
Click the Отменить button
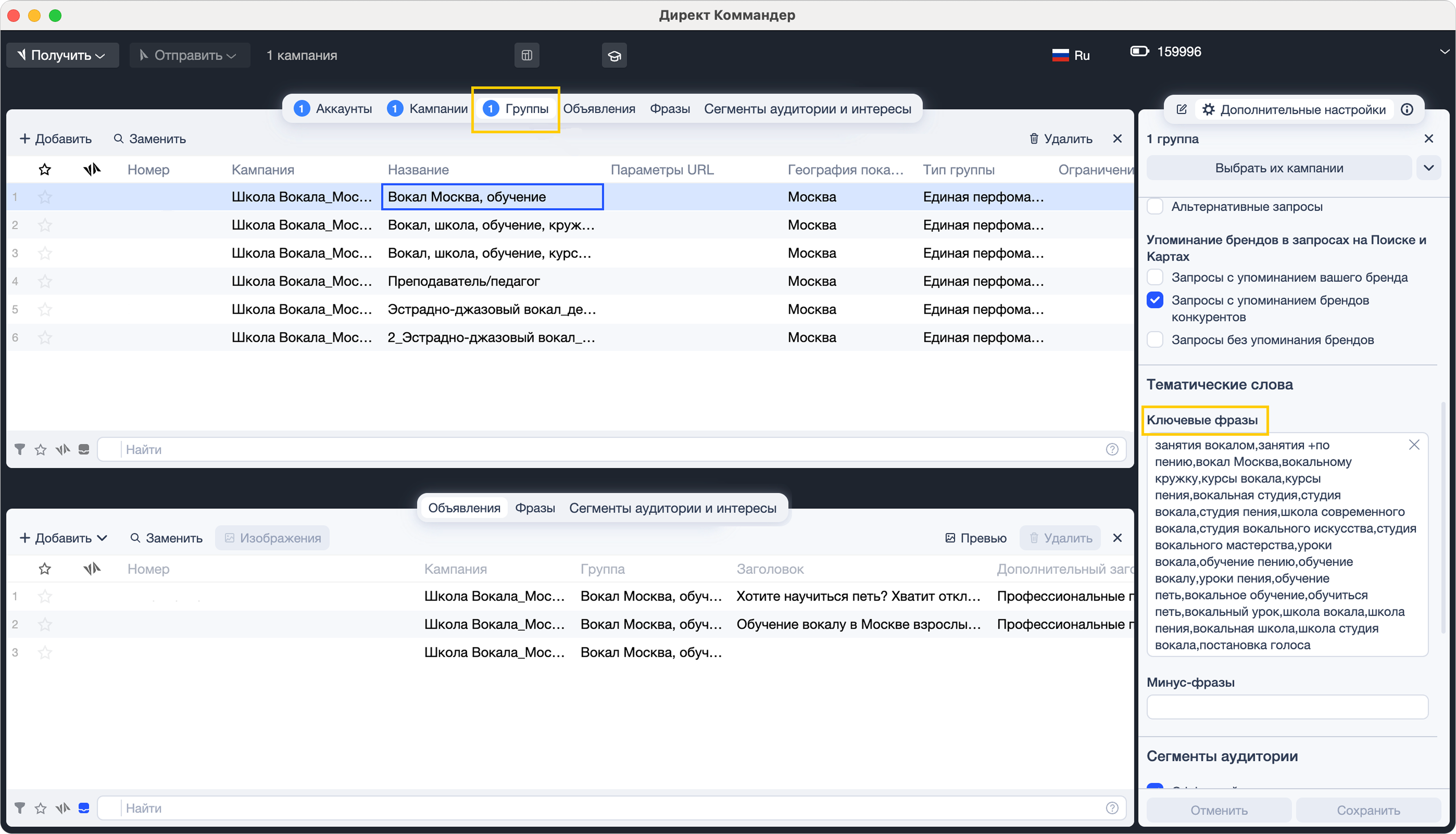1219,810
